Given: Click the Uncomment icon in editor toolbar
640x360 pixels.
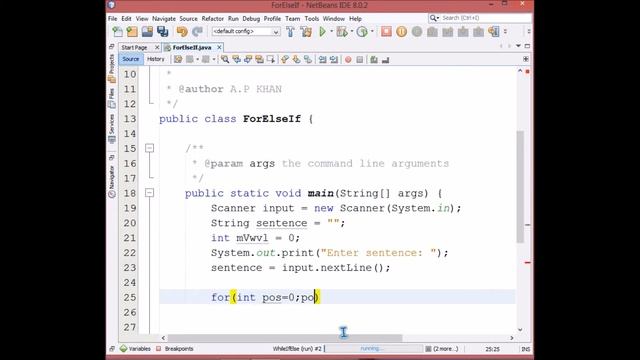Looking at the screenshot, I should click(x=385, y=60).
